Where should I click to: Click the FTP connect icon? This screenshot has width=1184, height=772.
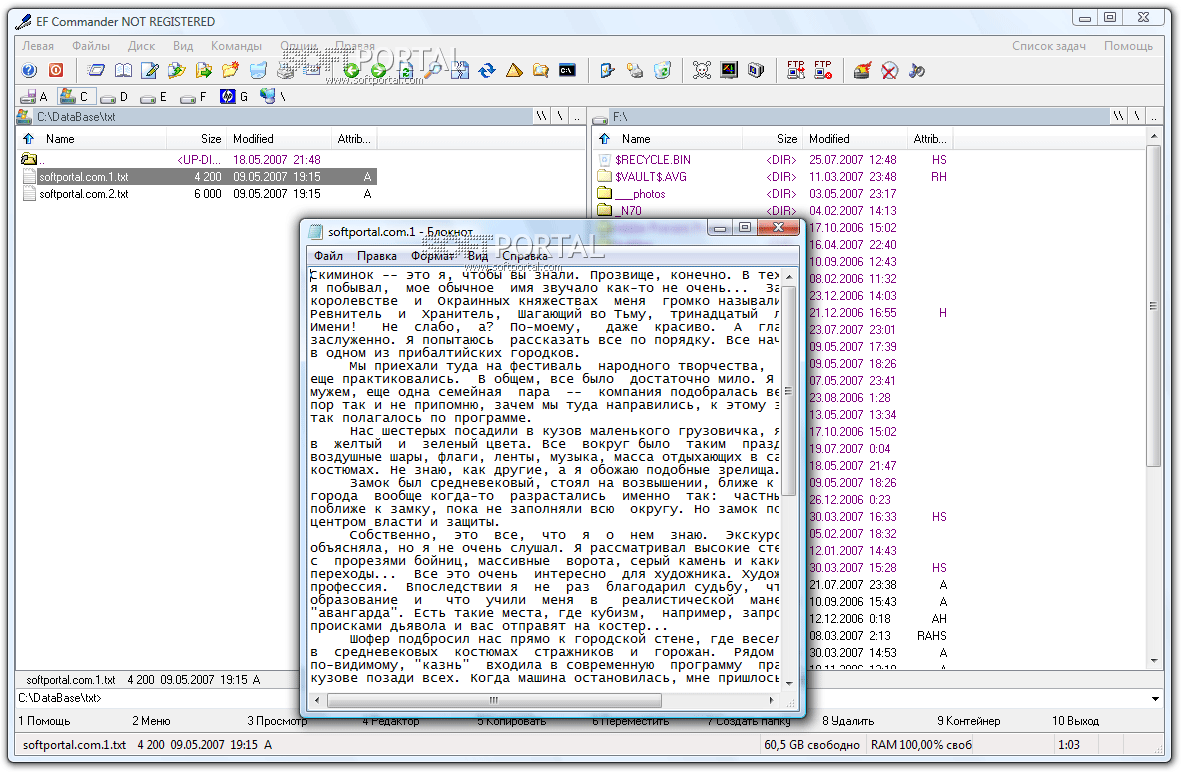click(x=796, y=70)
